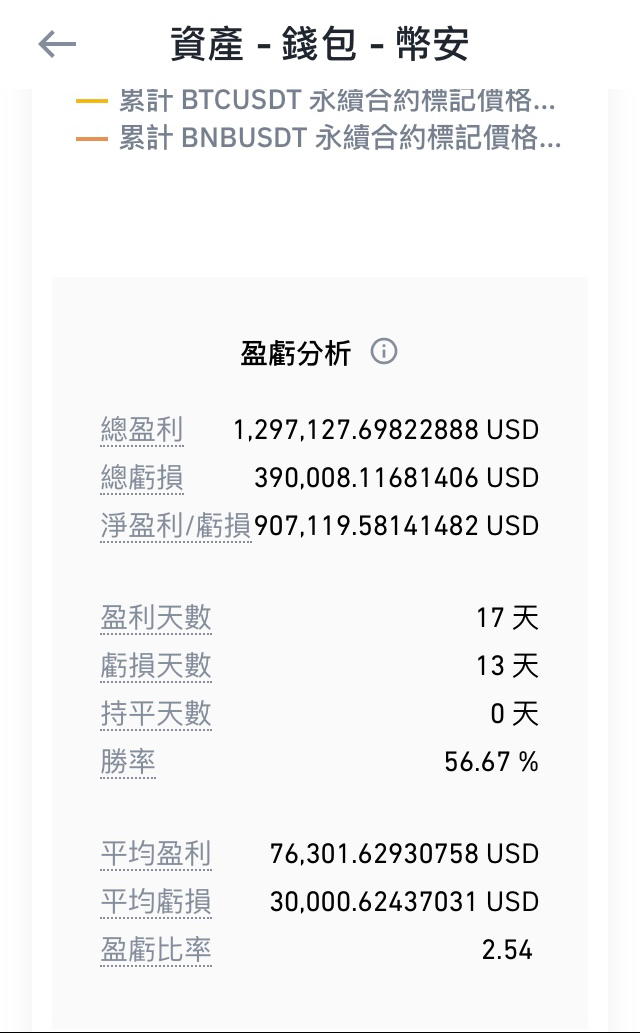Select the 56.67 % win rate value
The image size is (640, 1033).
click(x=491, y=762)
